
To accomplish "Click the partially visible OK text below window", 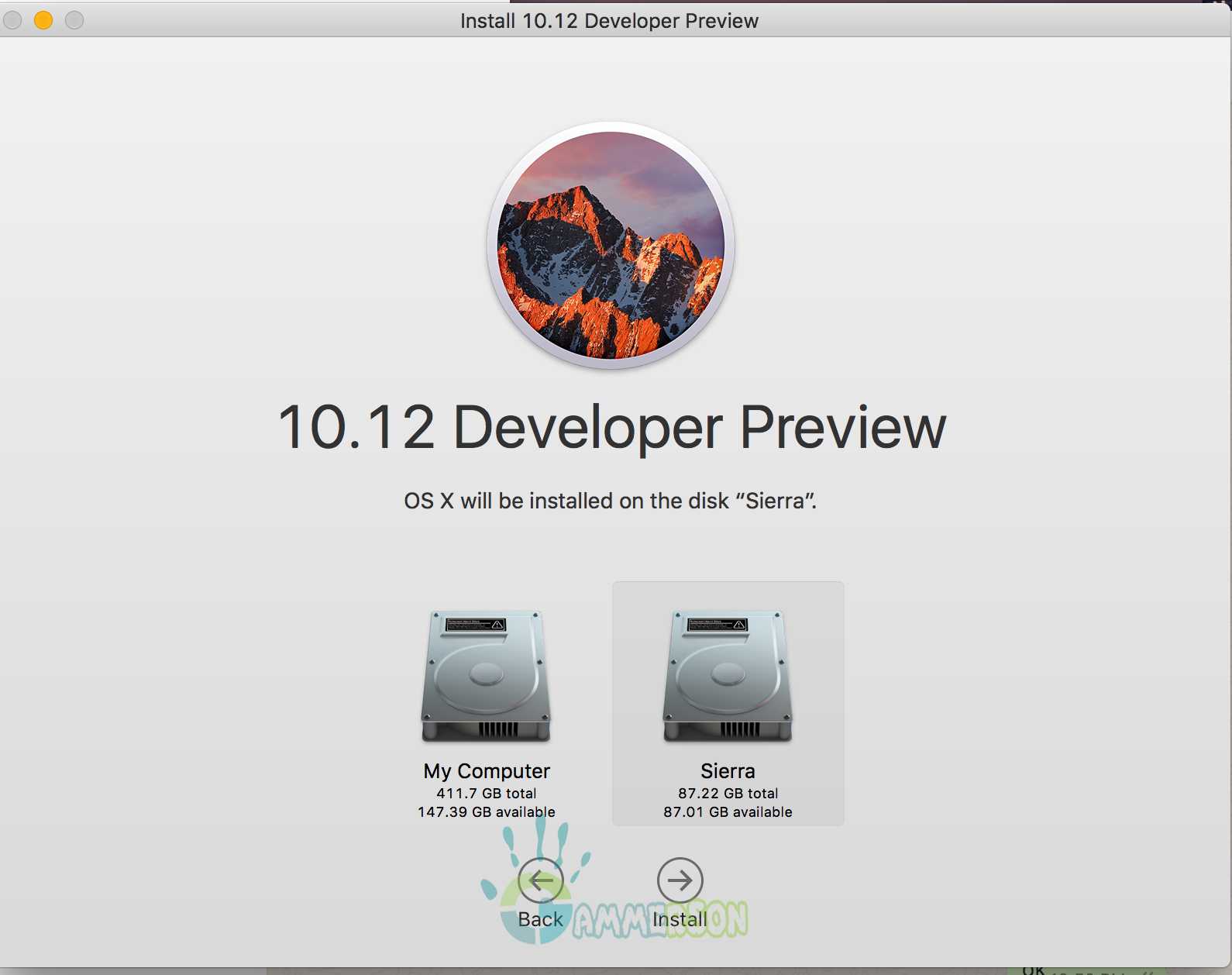I will pyautogui.click(x=1034, y=969).
